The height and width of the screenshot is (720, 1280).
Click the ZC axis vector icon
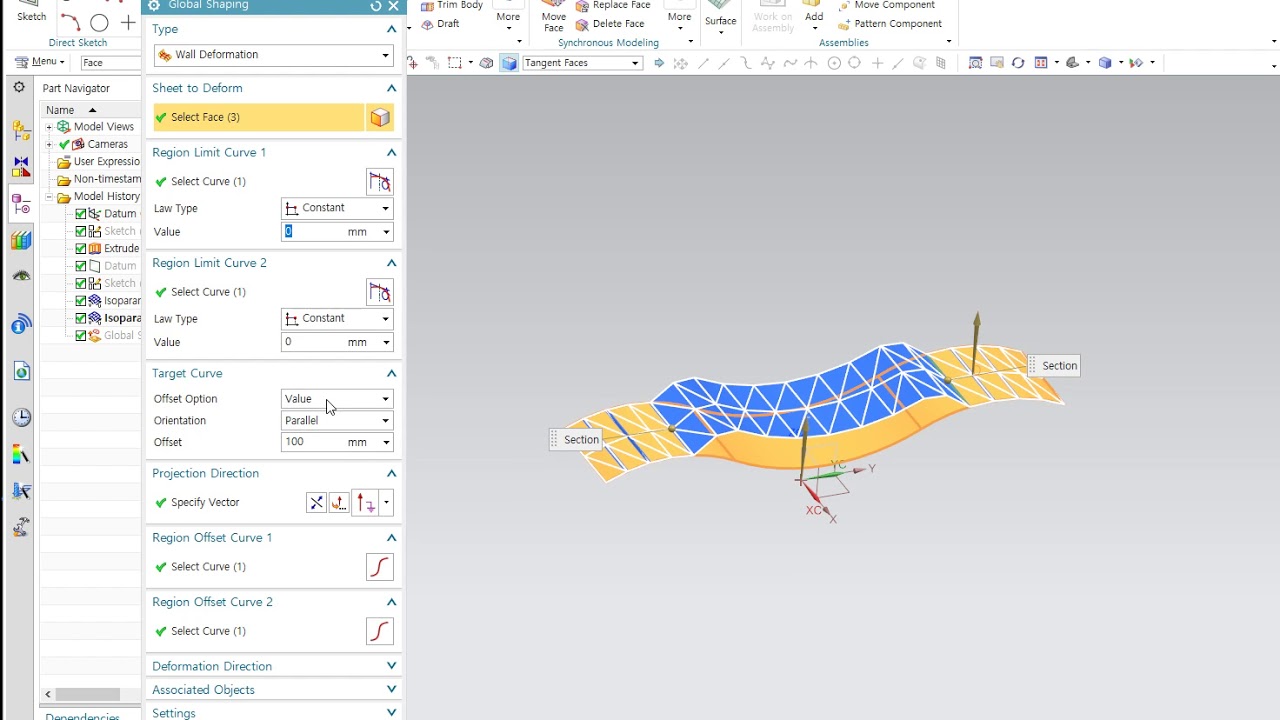click(x=366, y=502)
